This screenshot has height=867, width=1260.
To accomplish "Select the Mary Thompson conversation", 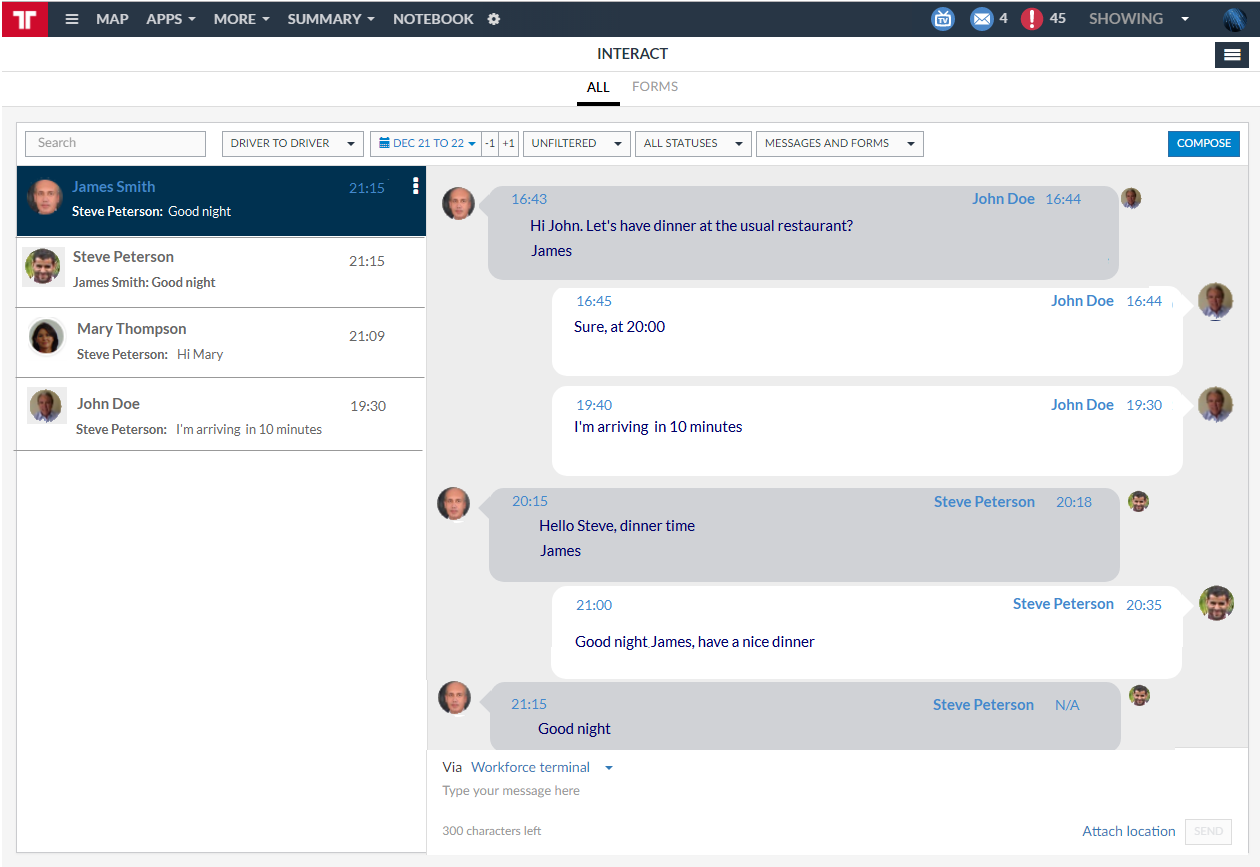I will [220, 341].
